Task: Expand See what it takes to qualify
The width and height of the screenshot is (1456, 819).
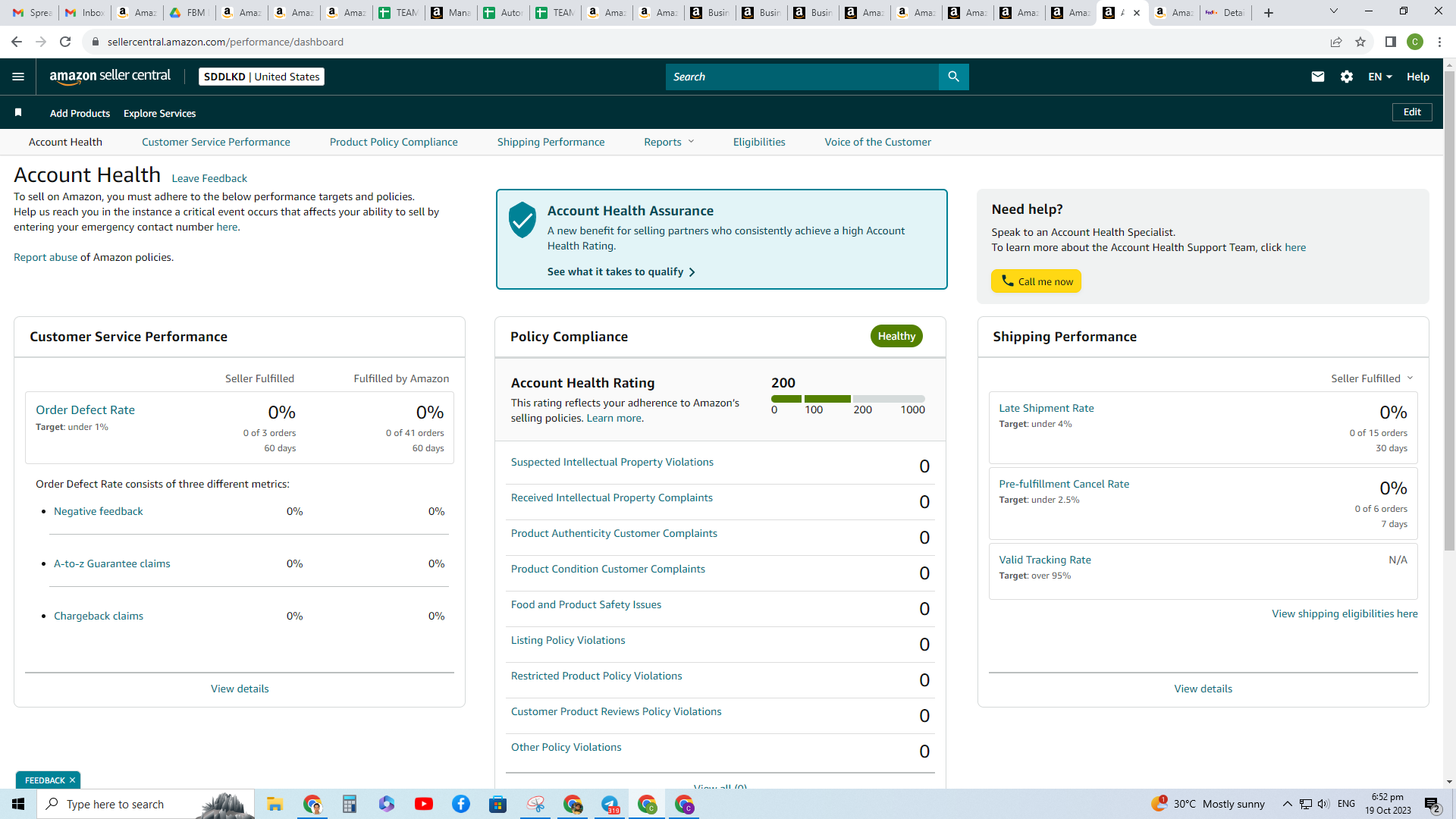Action: pyautogui.click(x=621, y=271)
